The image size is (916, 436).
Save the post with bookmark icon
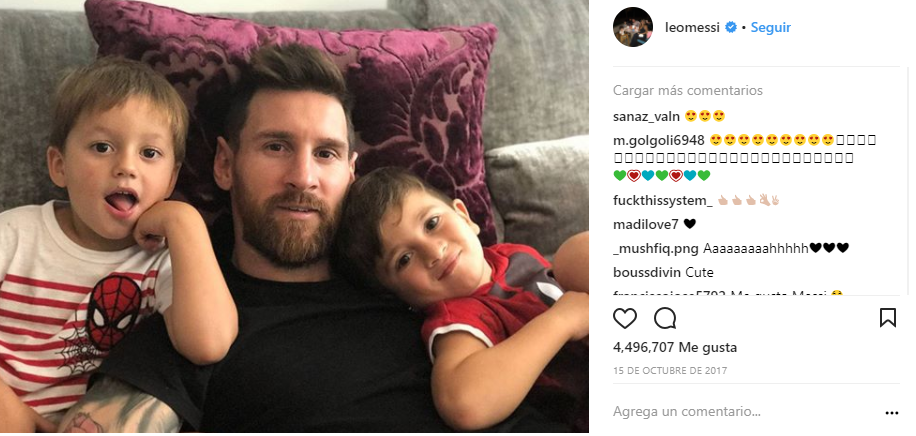coord(887,318)
